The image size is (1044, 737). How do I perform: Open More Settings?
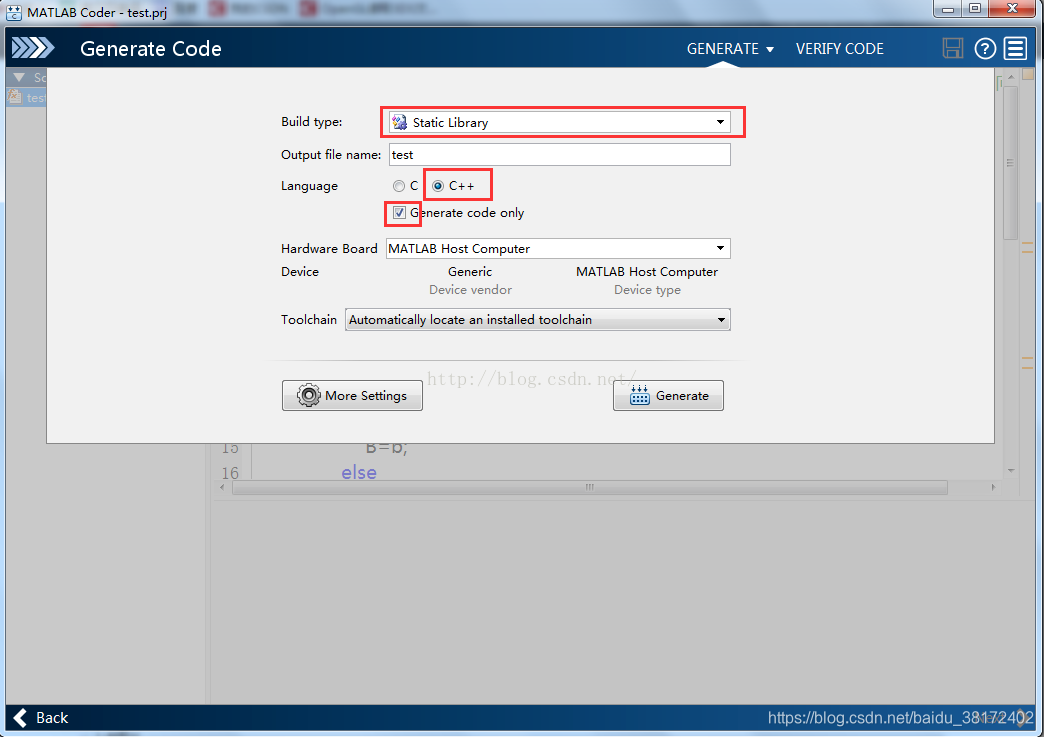[352, 396]
